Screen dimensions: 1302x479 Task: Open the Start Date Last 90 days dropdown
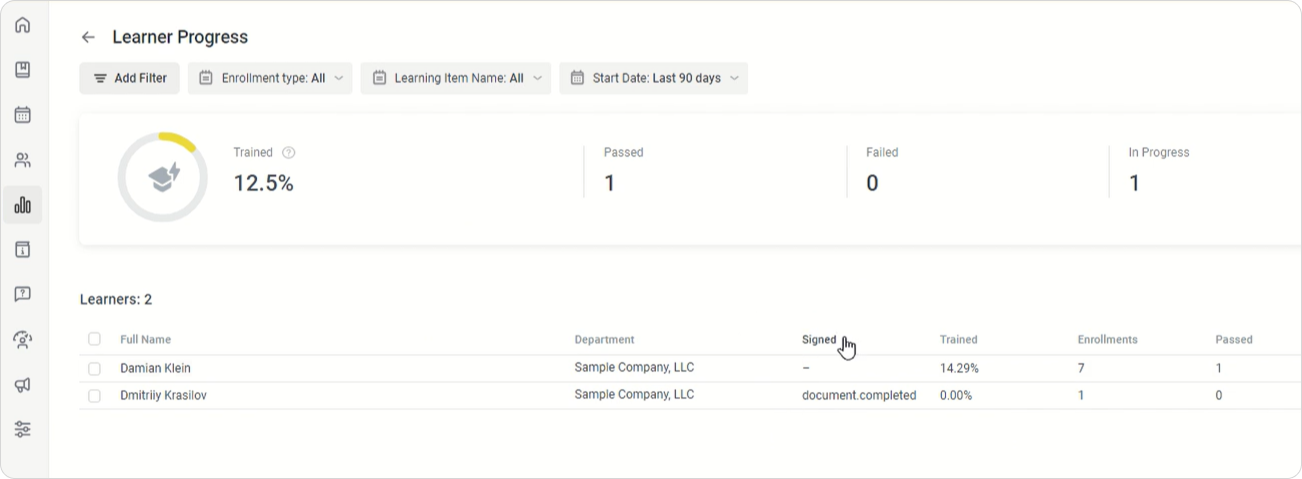653,78
